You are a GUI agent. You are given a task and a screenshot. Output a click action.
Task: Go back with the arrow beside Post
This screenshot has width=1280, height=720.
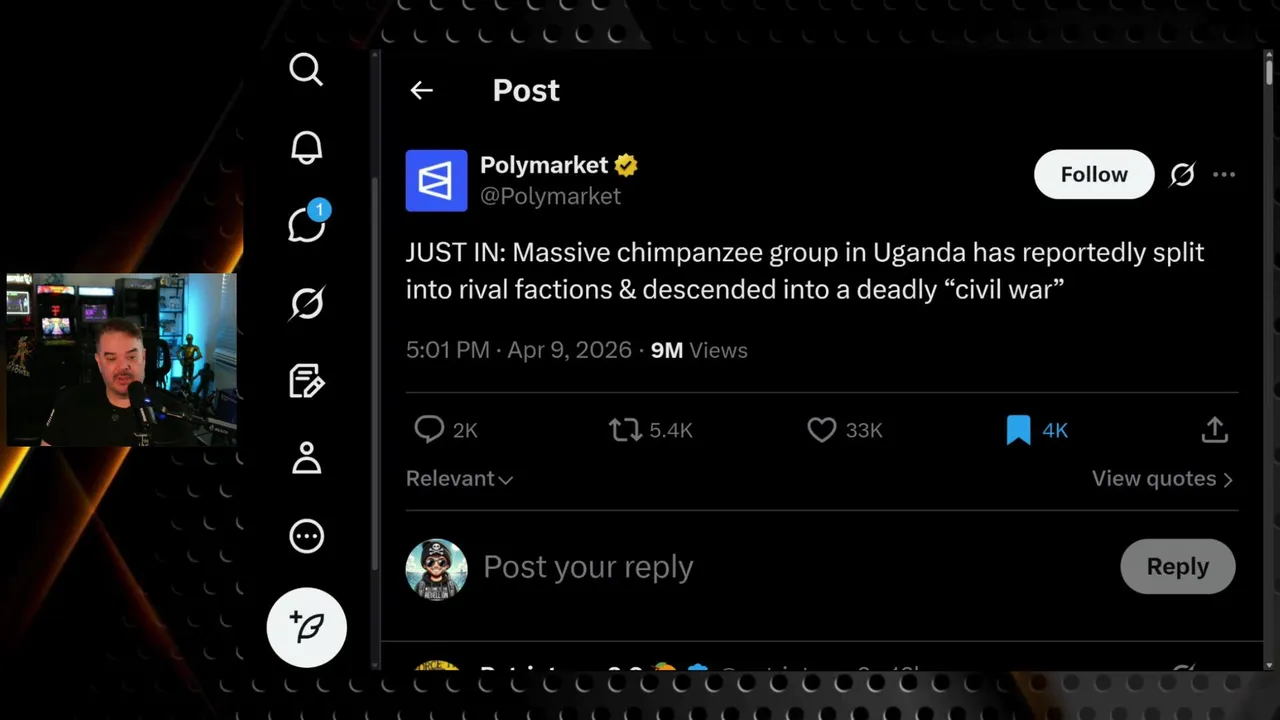click(x=421, y=90)
